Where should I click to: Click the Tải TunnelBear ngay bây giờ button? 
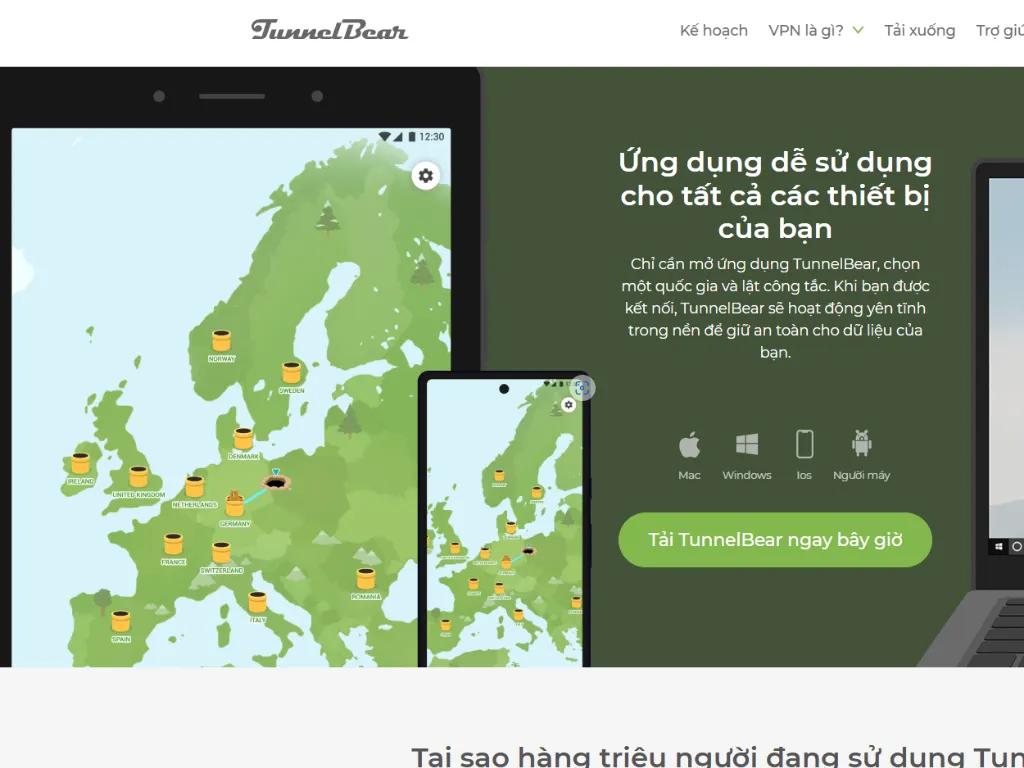(775, 539)
